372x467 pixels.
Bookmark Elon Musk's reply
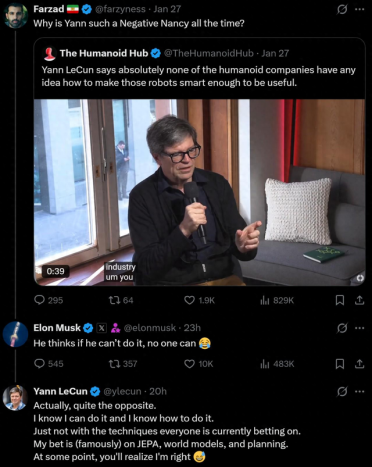[x=340, y=364]
